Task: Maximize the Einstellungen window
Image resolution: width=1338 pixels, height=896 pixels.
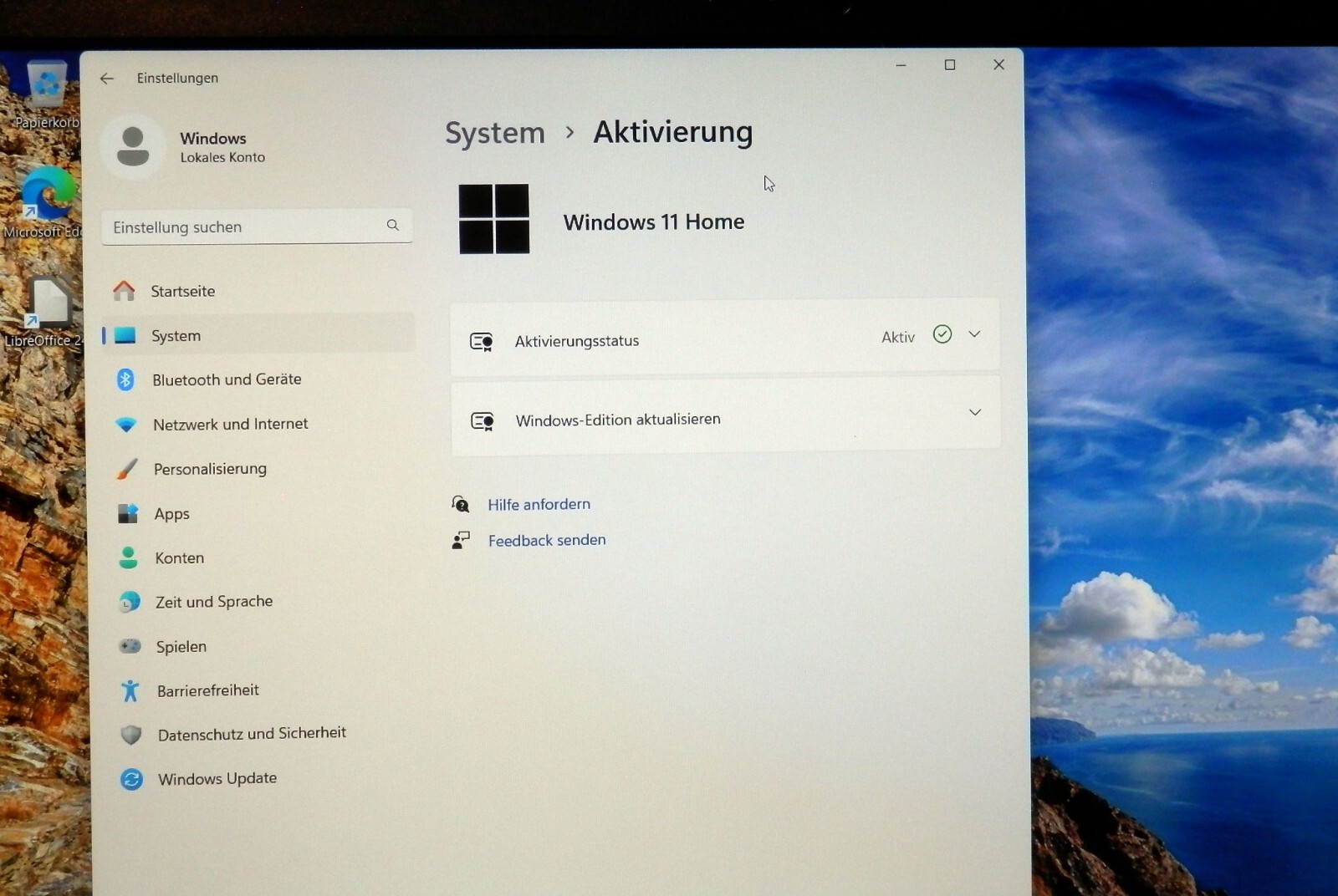Action: tap(950, 65)
